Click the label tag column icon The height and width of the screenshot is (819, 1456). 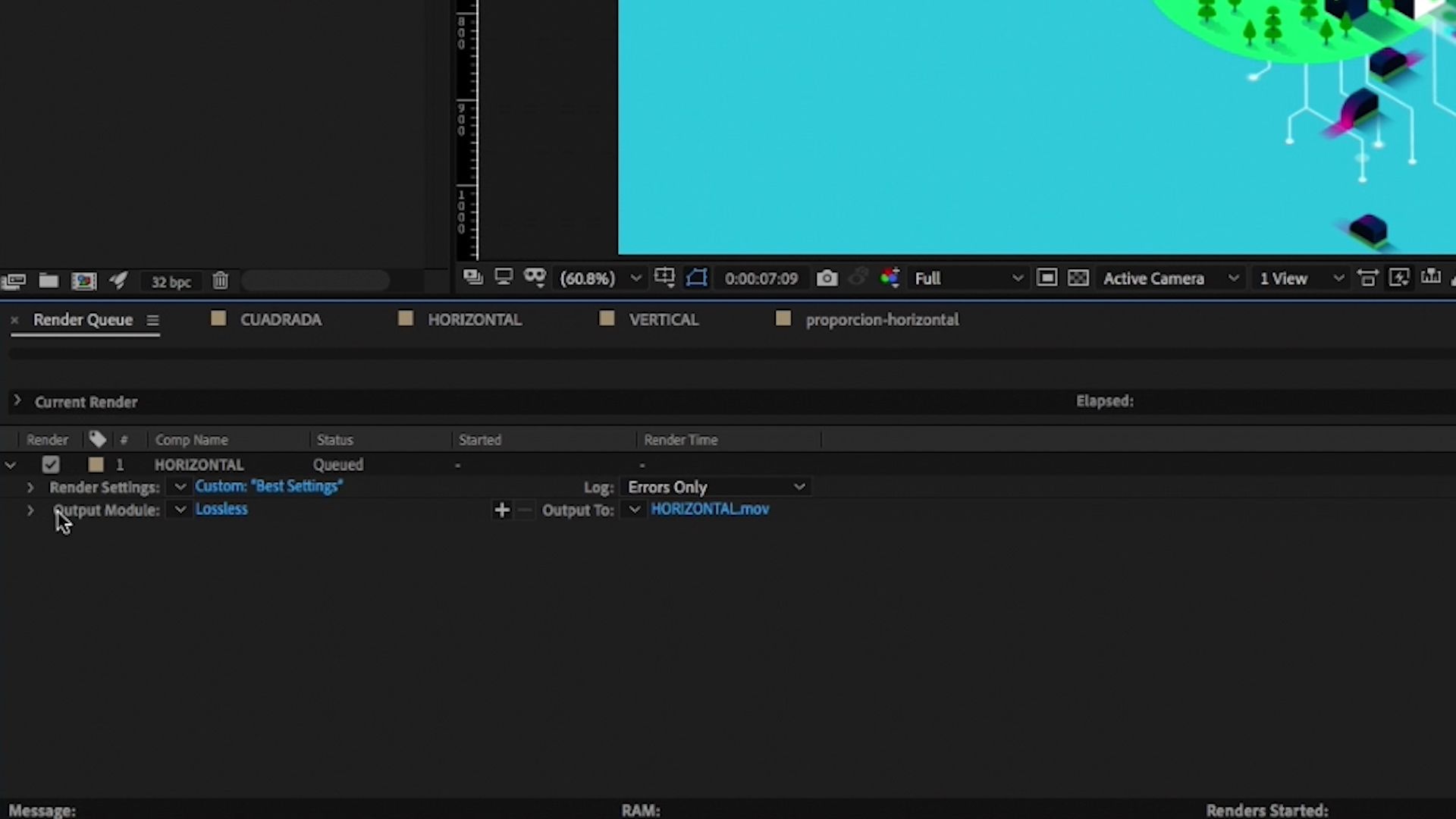[97, 439]
